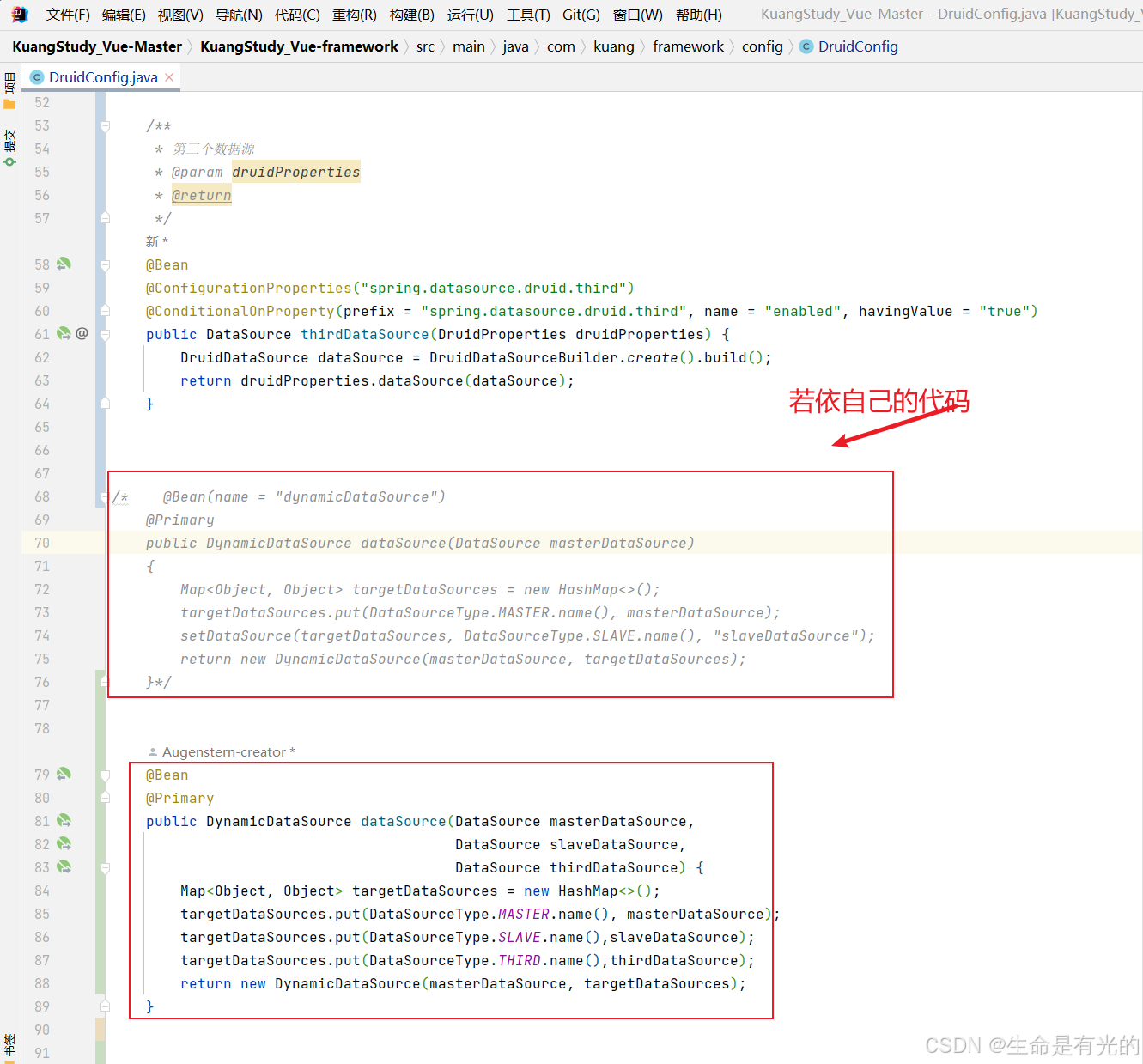The width and height of the screenshot is (1143, 1064).
Task: Click the IntelliJ IDEA logo icon
Action: [20, 15]
